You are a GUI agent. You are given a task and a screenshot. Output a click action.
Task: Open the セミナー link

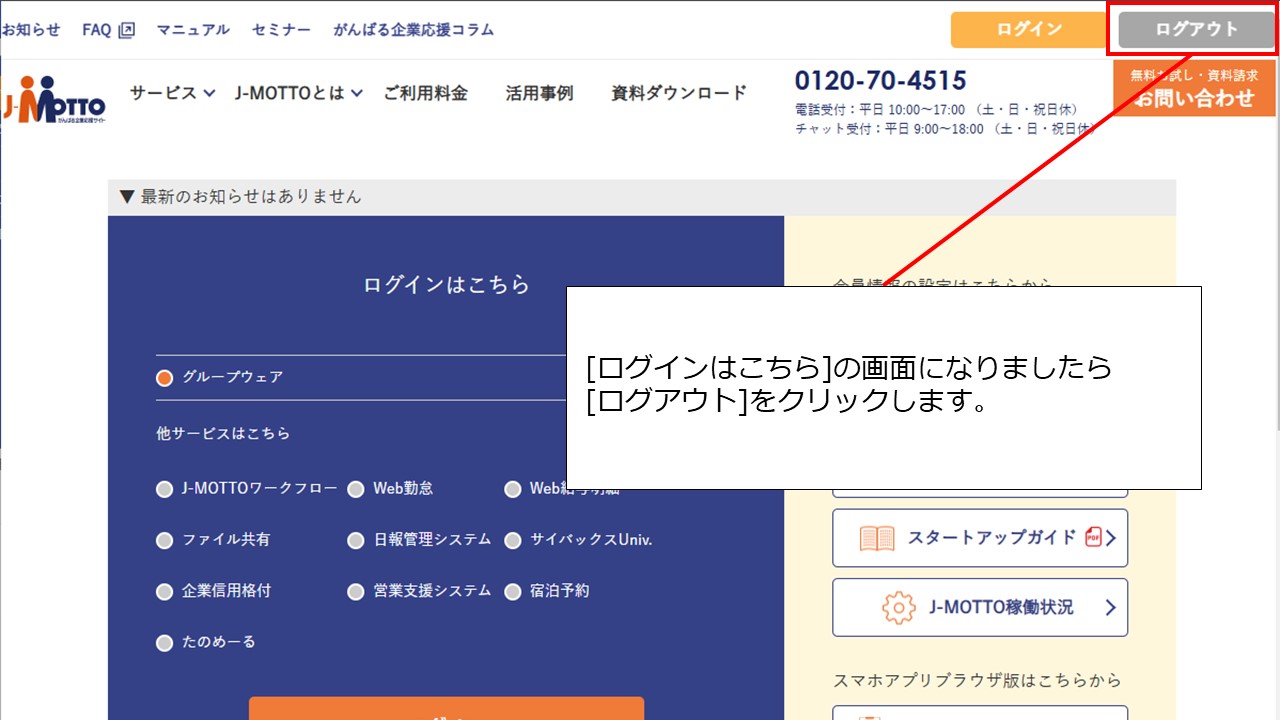281,30
